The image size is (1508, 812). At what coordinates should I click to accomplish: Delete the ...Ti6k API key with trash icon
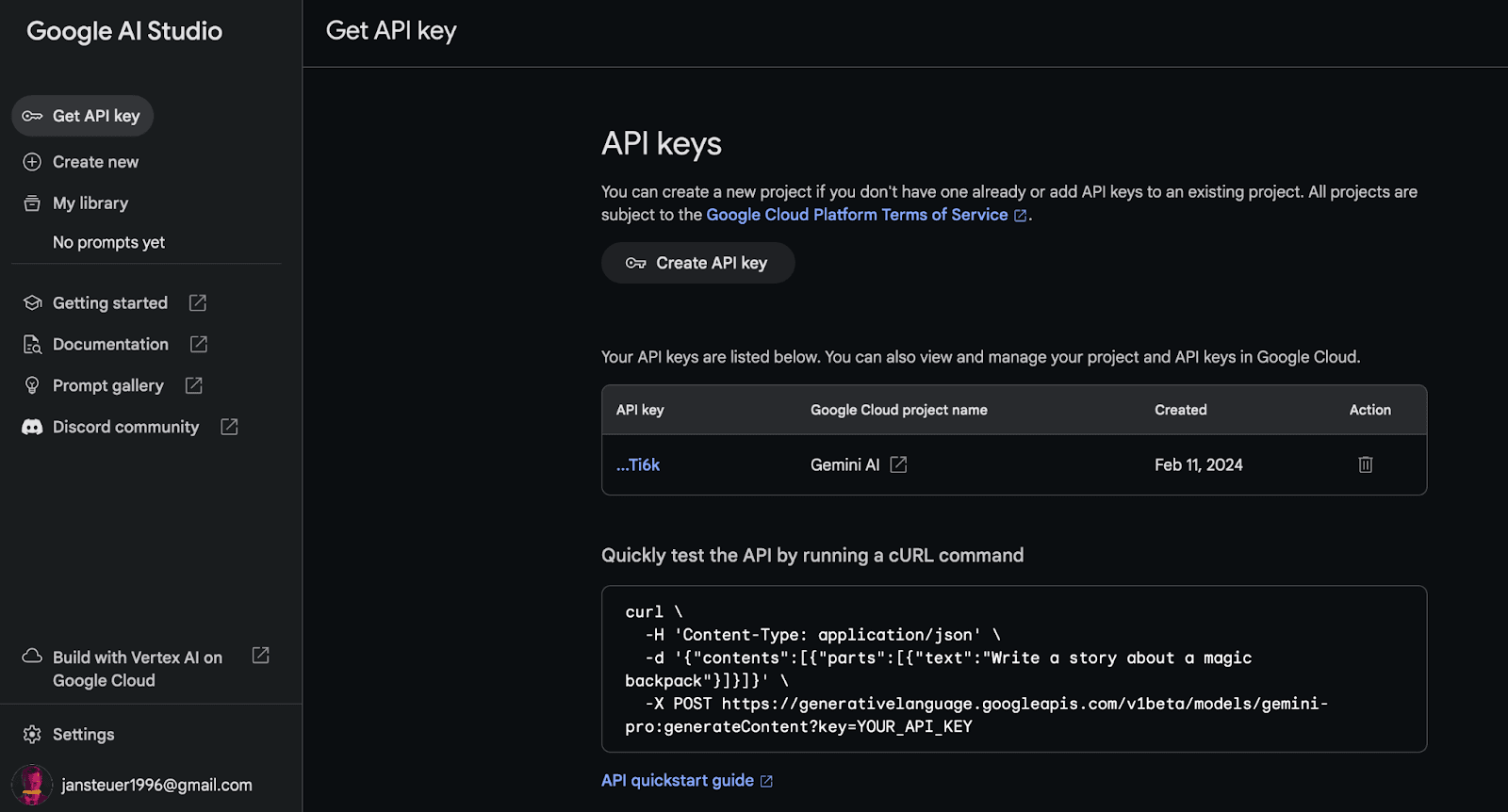[1366, 464]
